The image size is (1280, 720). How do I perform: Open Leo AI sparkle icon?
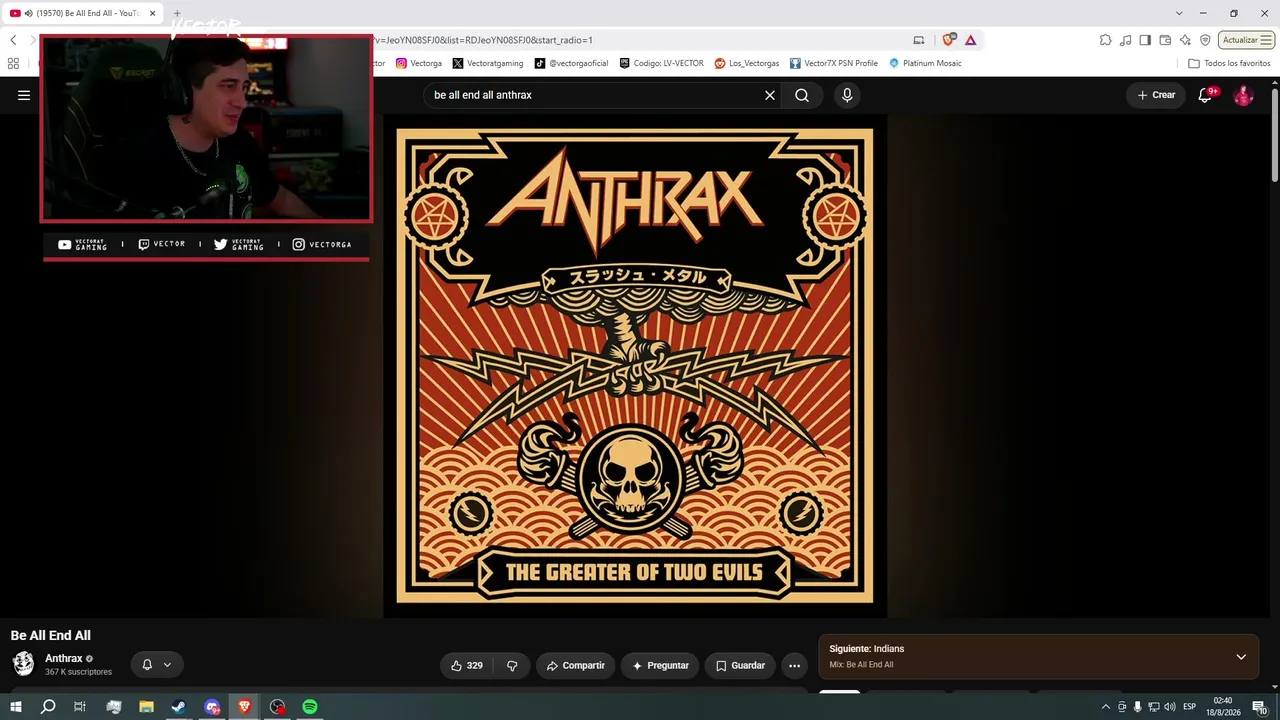(1185, 40)
